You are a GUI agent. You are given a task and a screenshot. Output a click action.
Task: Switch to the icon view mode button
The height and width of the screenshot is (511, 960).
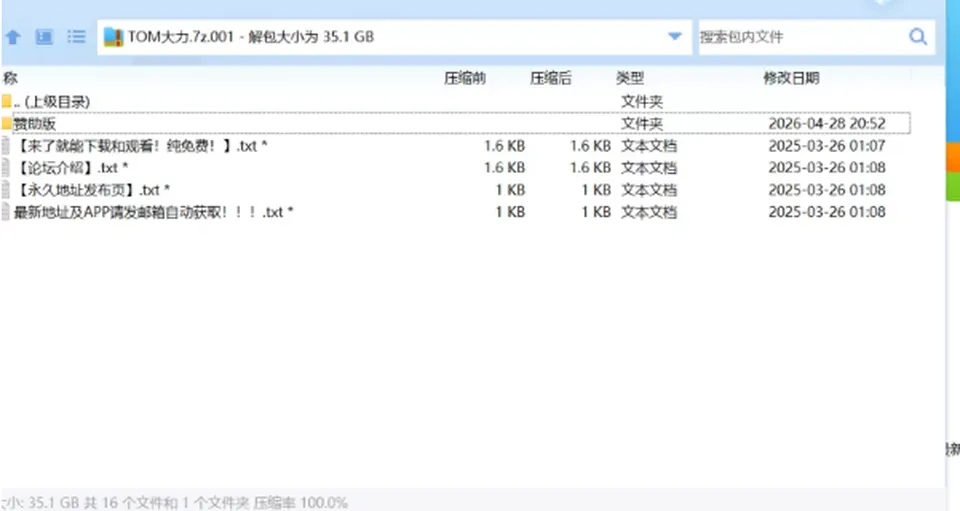[44, 37]
